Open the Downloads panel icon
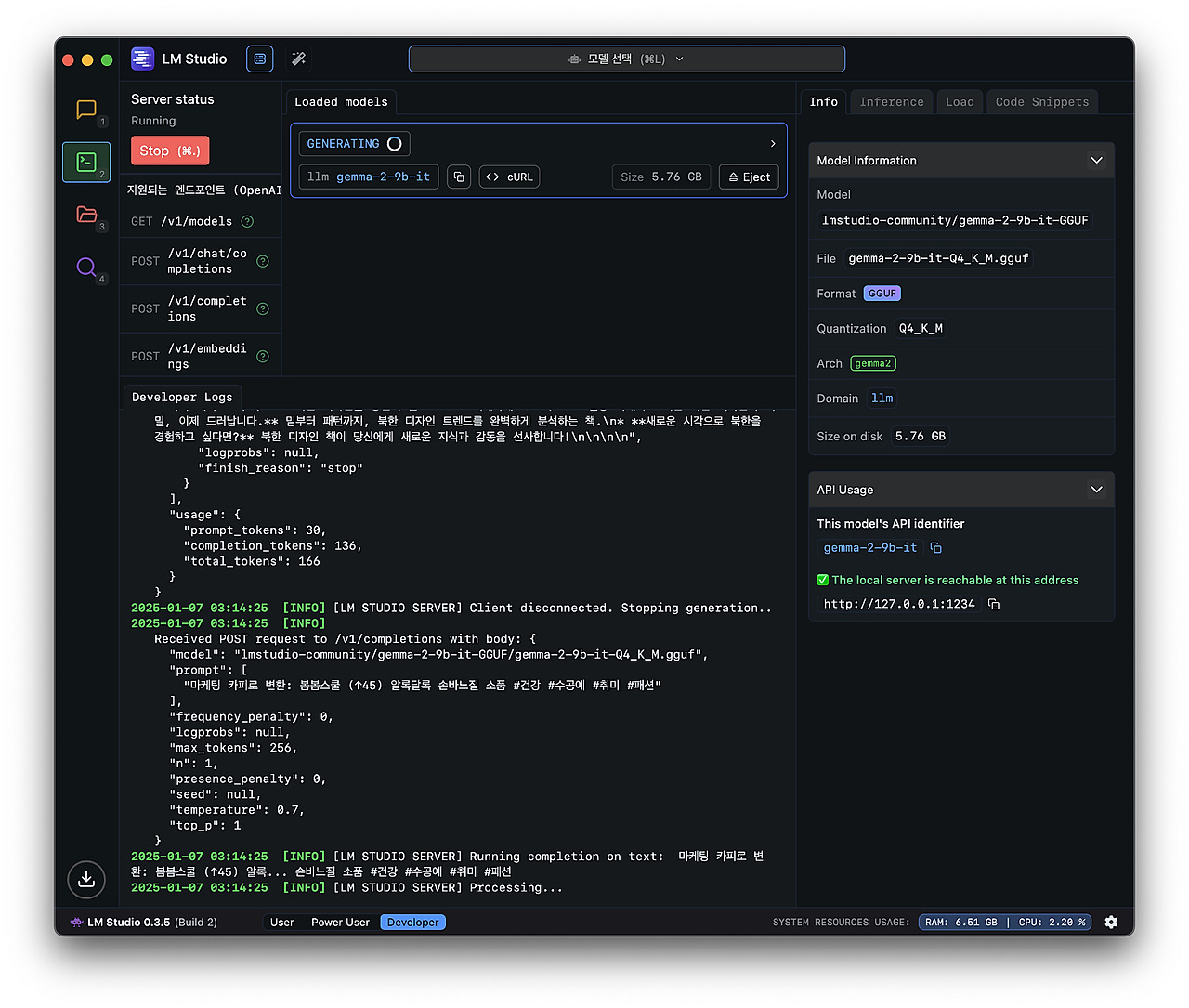1189x1008 pixels. (x=86, y=879)
